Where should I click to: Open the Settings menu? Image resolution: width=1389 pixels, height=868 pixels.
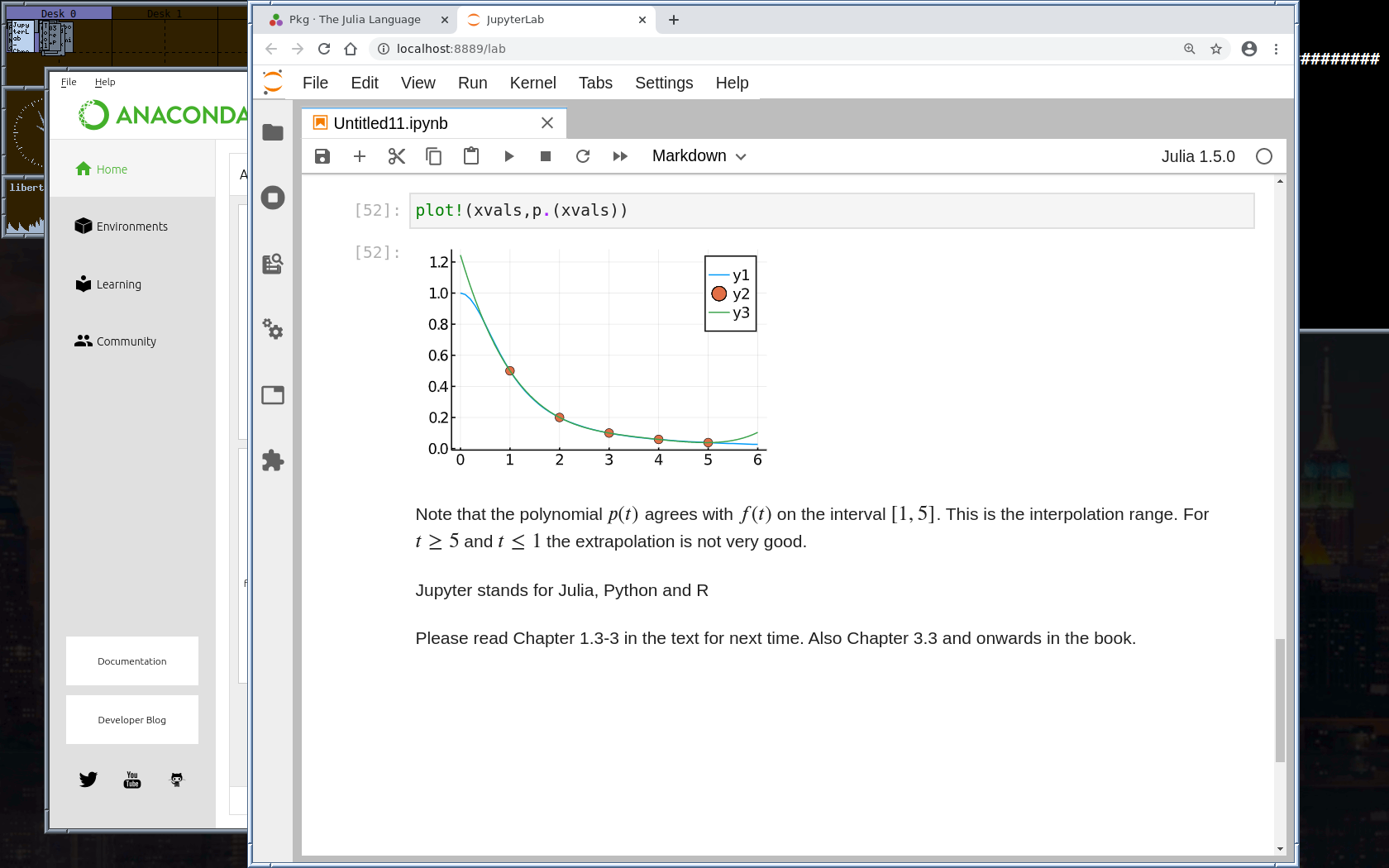pyautogui.click(x=663, y=83)
